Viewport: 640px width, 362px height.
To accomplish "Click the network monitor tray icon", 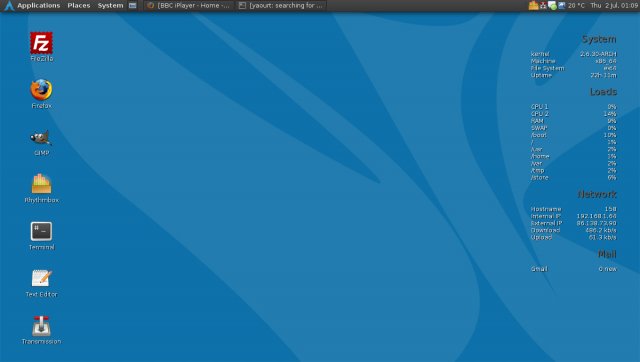I will pyautogui.click(x=543, y=5).
